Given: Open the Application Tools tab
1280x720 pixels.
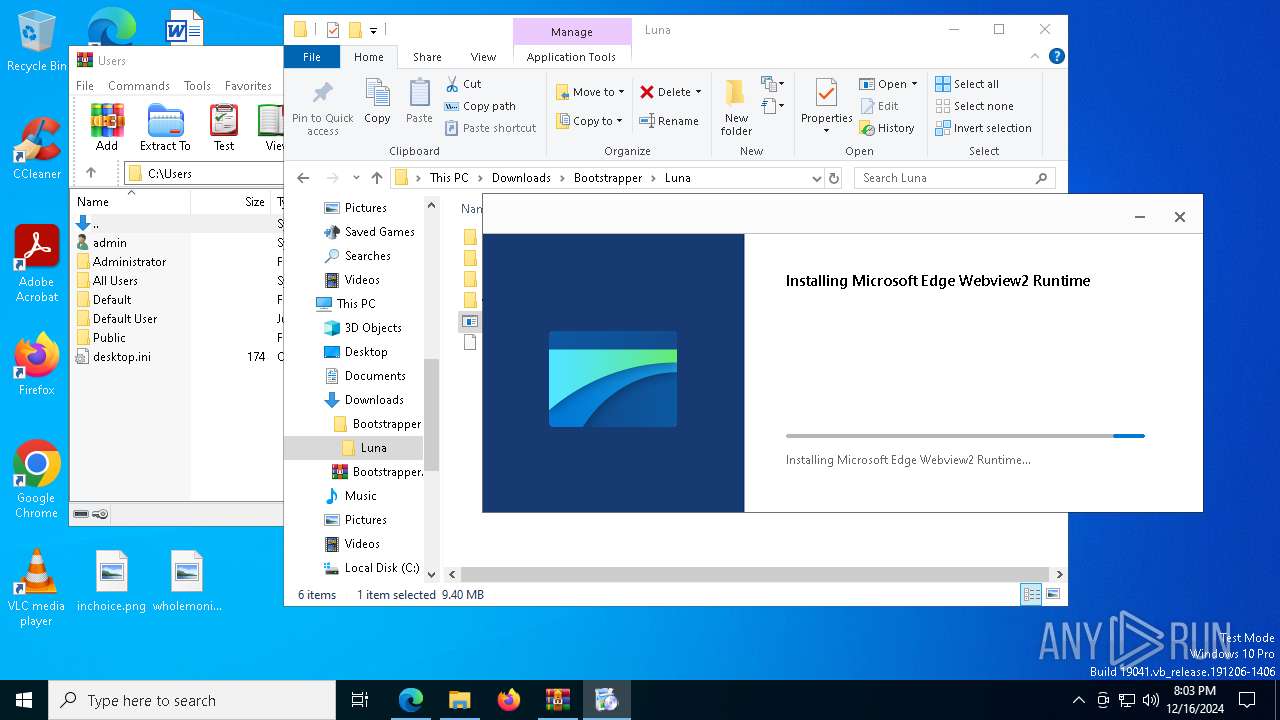Looking at the screenshot, I should click(571, 57).
